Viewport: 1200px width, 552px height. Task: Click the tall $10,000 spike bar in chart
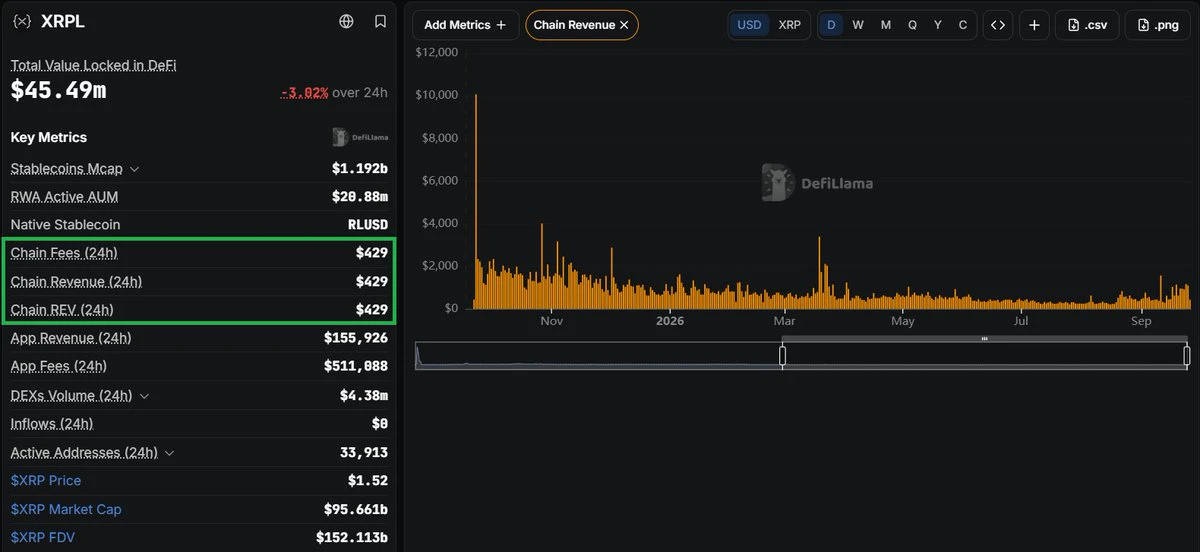(x=475, y=200)
